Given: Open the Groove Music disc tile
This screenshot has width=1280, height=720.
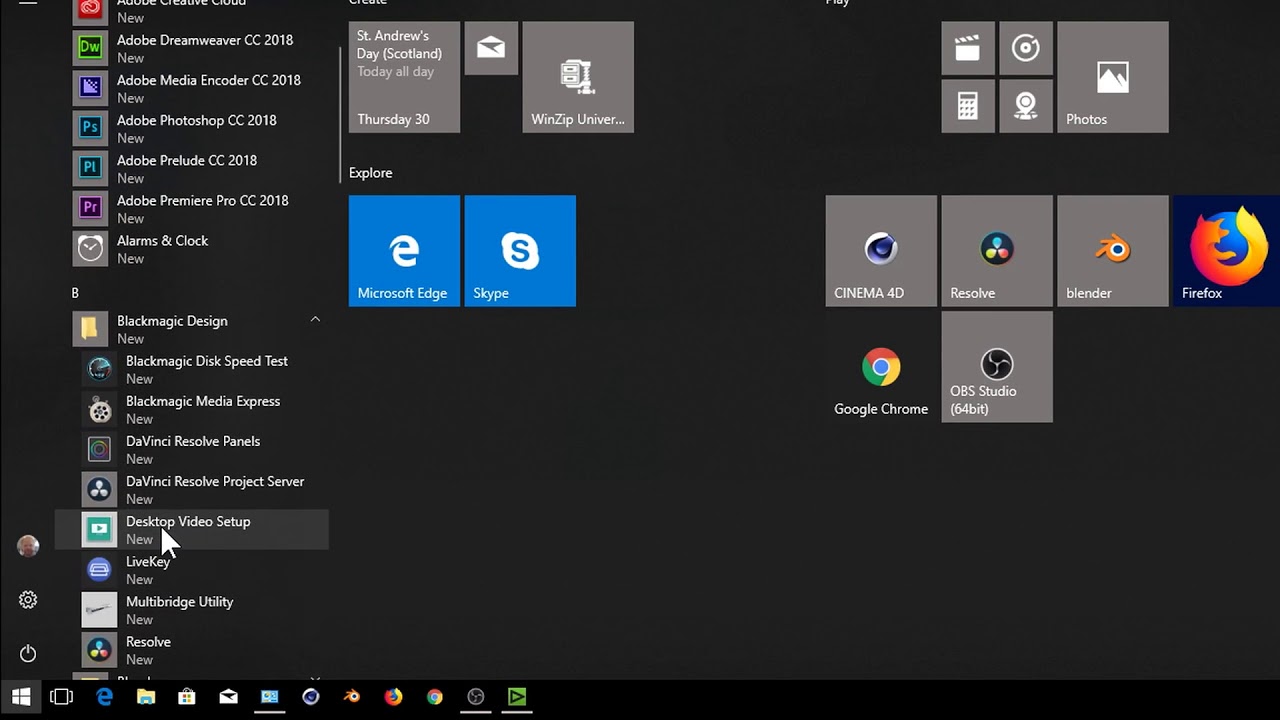Looking at the screenshot, I should pos(1026,48).
